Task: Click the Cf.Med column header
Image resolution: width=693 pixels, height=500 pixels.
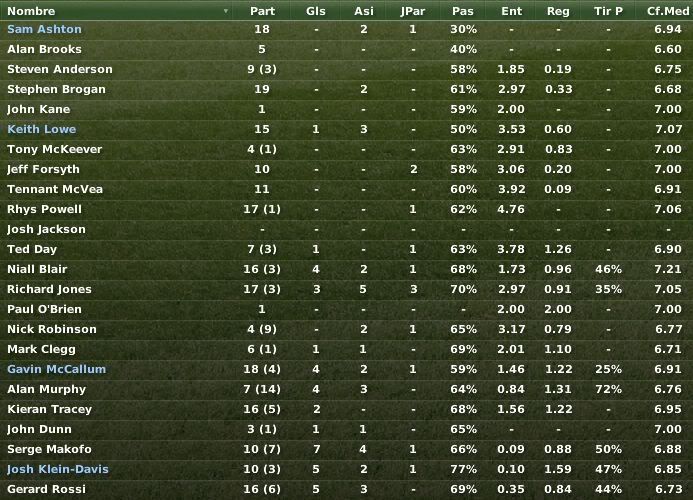Action: 667,11
